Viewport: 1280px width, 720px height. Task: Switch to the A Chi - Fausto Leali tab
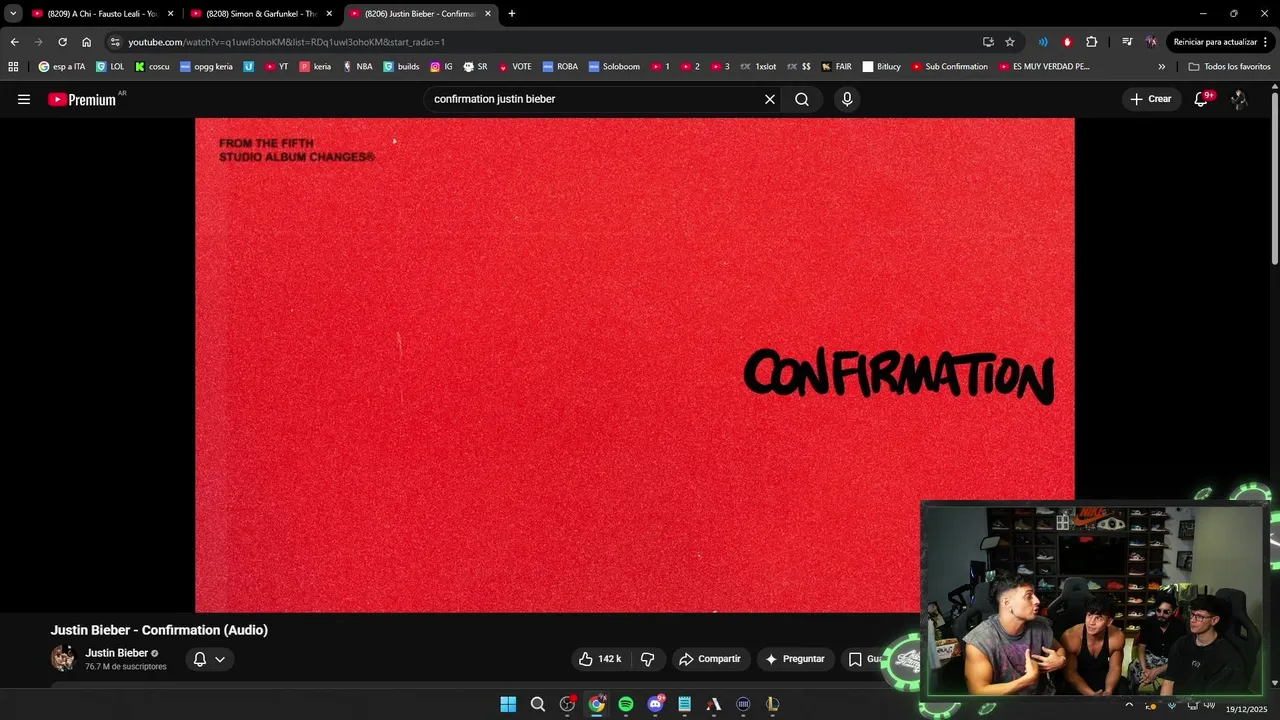(x=102, y=14)
